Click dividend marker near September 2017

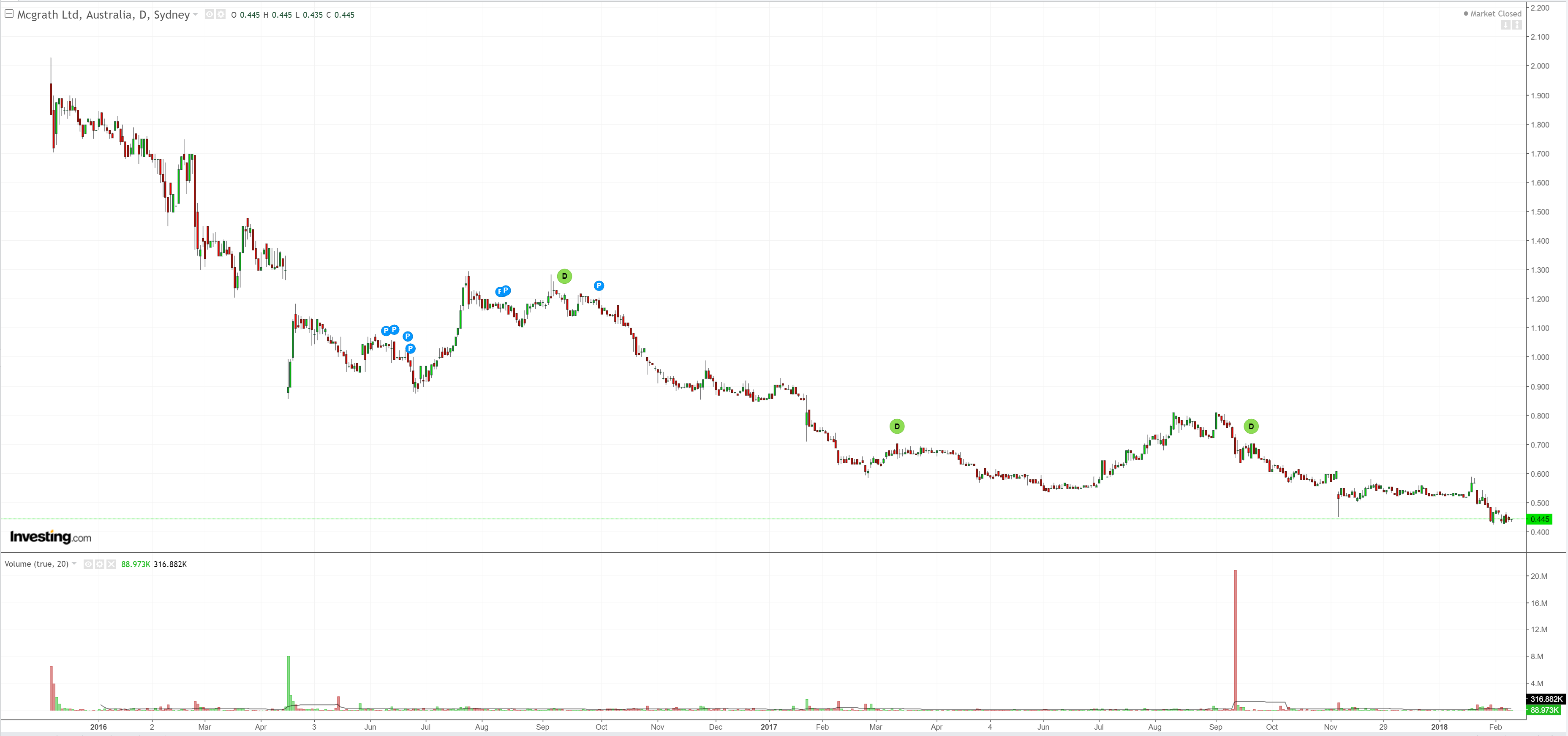coord(1251,426)
